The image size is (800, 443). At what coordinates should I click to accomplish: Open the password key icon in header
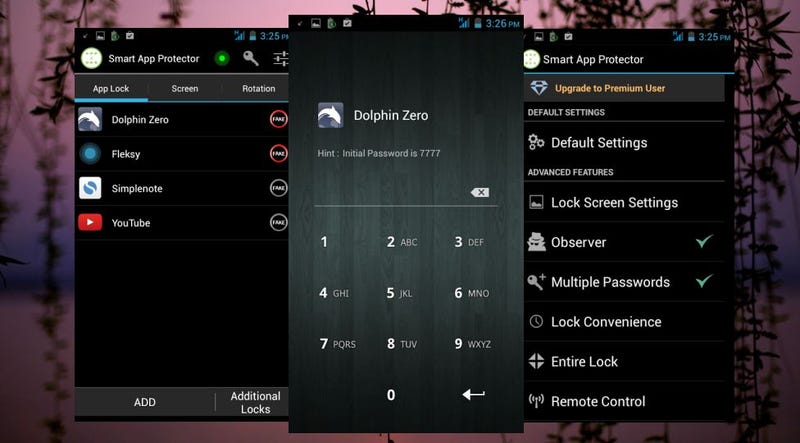251,58
